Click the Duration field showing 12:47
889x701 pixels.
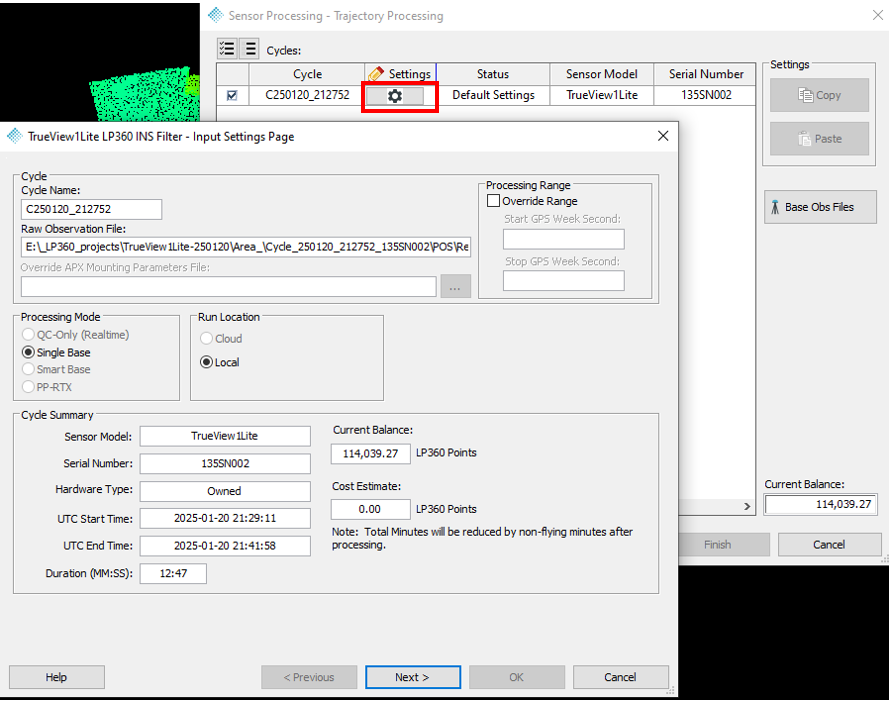(x=173, y=573)
